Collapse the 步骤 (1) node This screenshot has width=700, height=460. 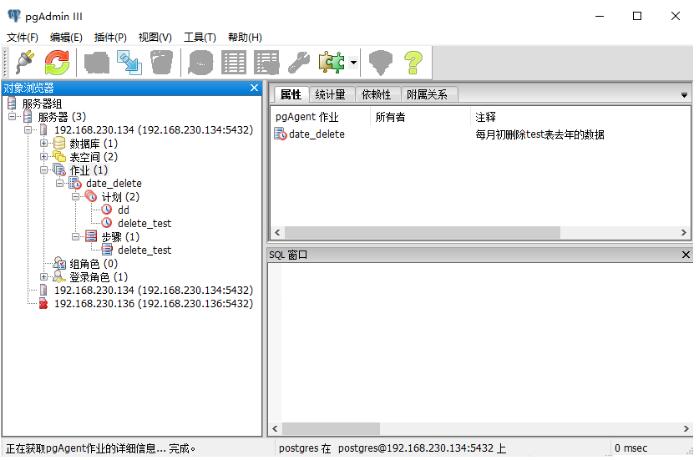pyautogui.click(x=76, y=237)
